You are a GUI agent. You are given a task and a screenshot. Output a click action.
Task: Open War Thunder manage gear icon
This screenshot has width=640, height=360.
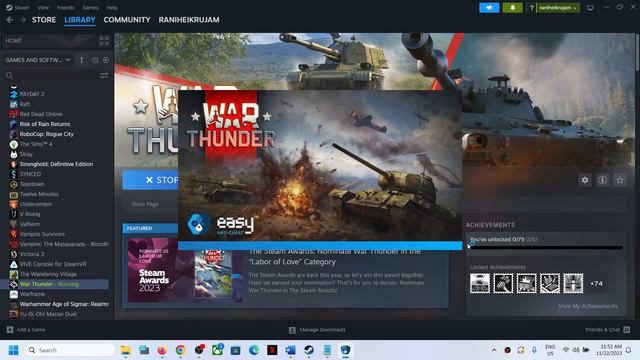(585, 180)
